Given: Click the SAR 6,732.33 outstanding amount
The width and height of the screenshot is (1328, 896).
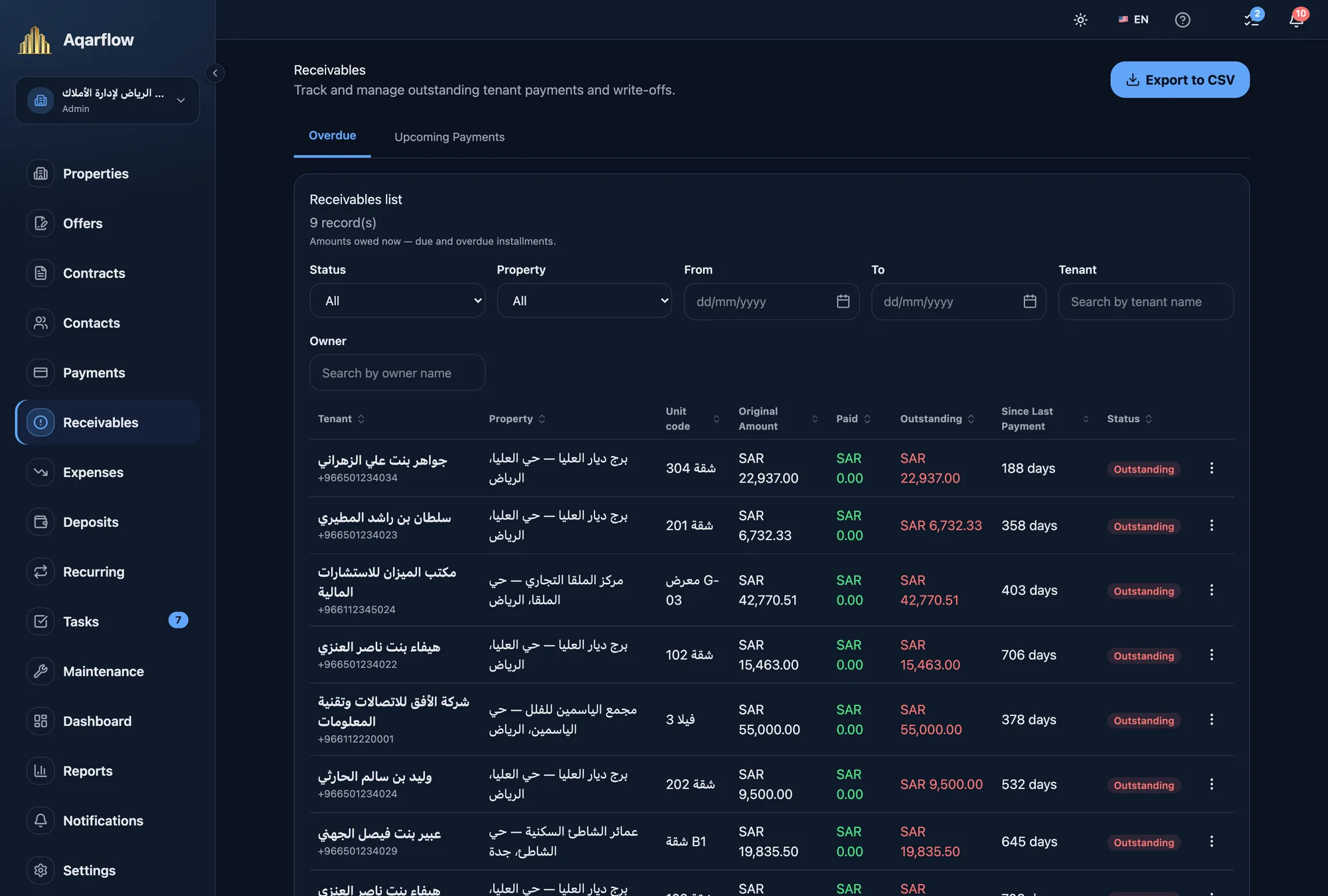Looking at the screenshot, I should tap(941, 526).
